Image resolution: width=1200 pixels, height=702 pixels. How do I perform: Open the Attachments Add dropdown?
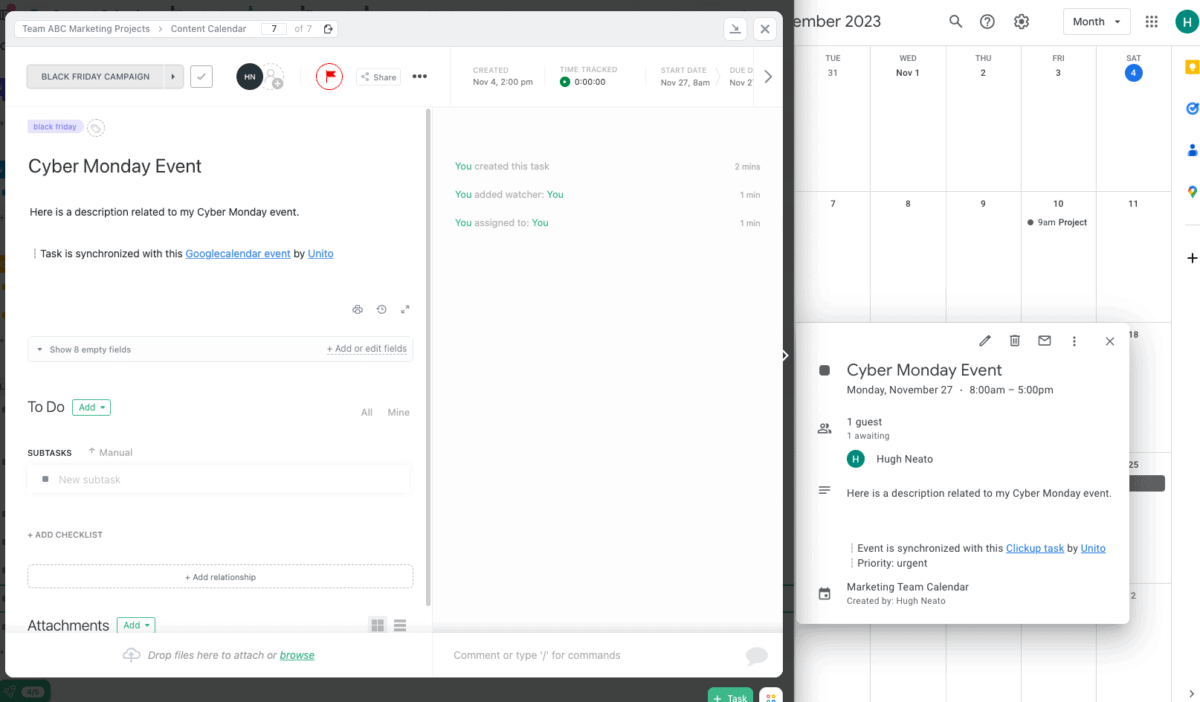click(136, 625)
